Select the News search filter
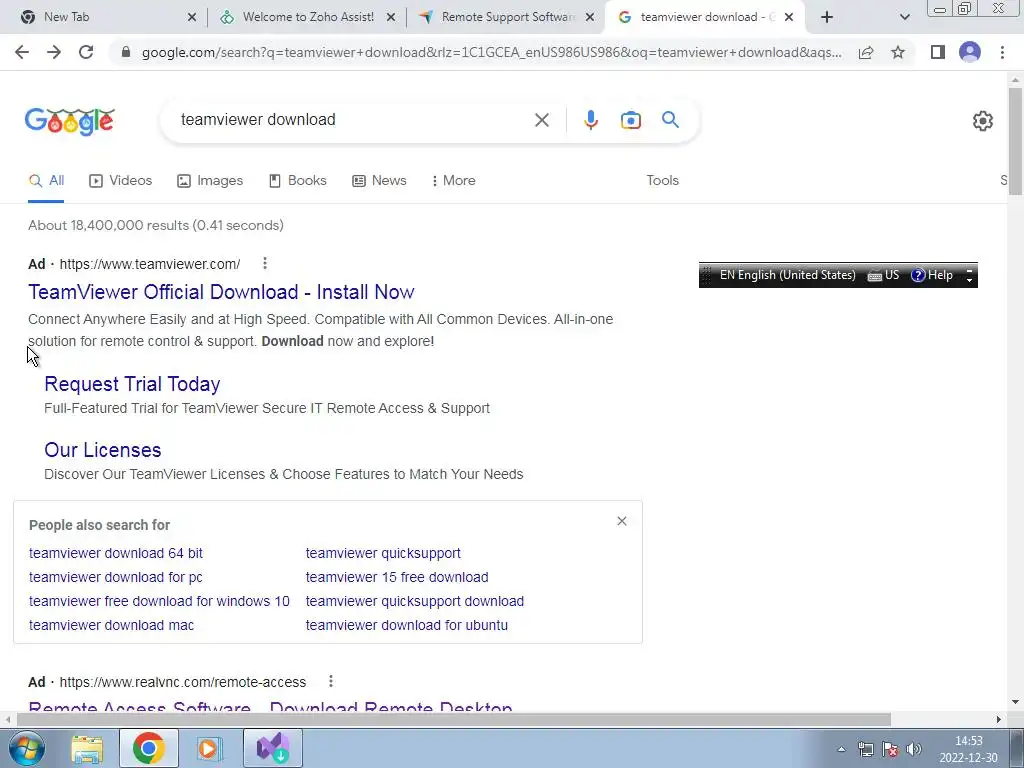The image size is (1024, 768). [379, 180]
